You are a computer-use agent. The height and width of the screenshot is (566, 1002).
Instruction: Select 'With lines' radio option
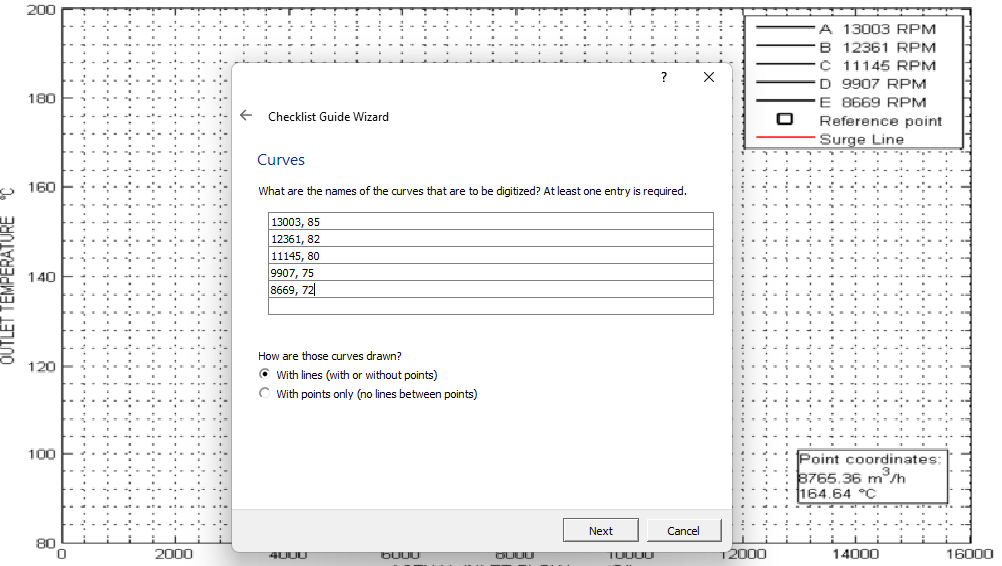265,374
